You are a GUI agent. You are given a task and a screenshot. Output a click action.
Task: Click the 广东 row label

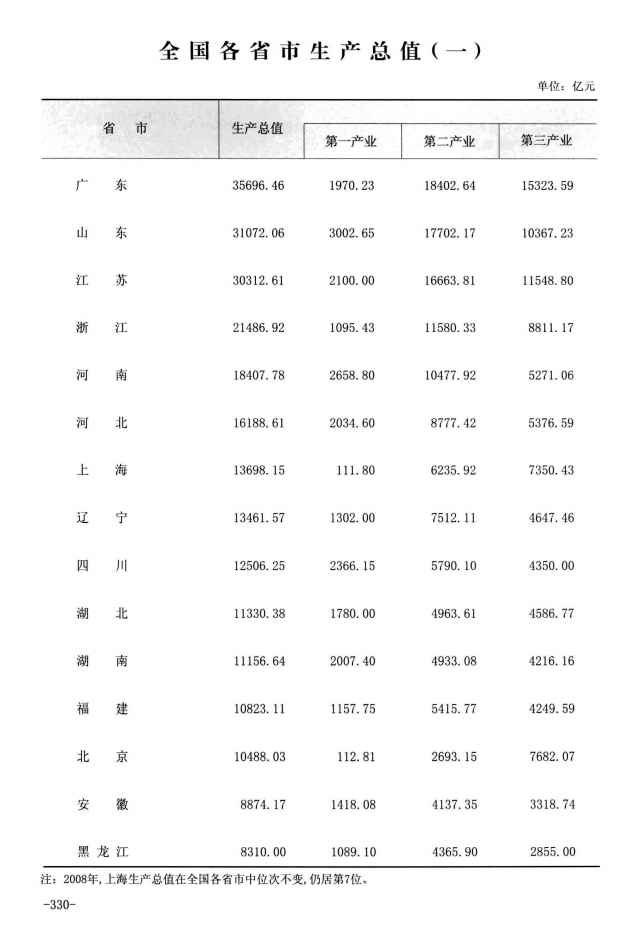point(102,186)
